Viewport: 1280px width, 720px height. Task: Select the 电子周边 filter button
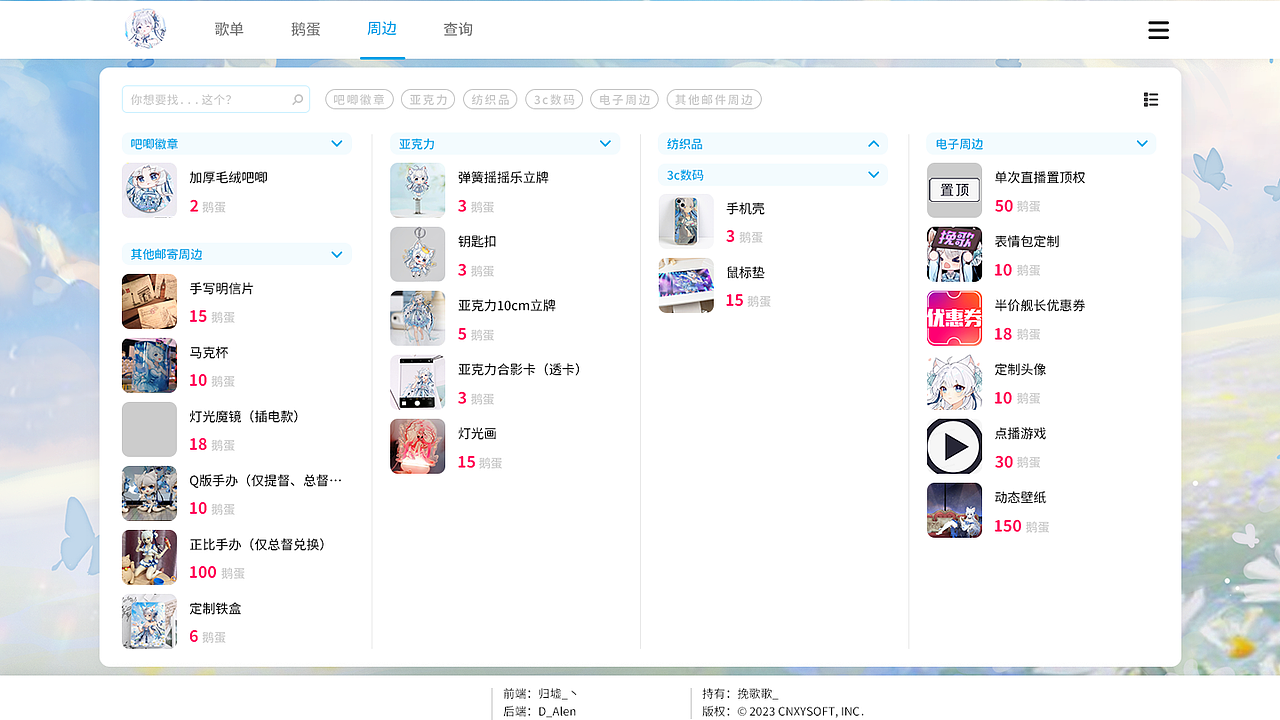coord(625,99)
